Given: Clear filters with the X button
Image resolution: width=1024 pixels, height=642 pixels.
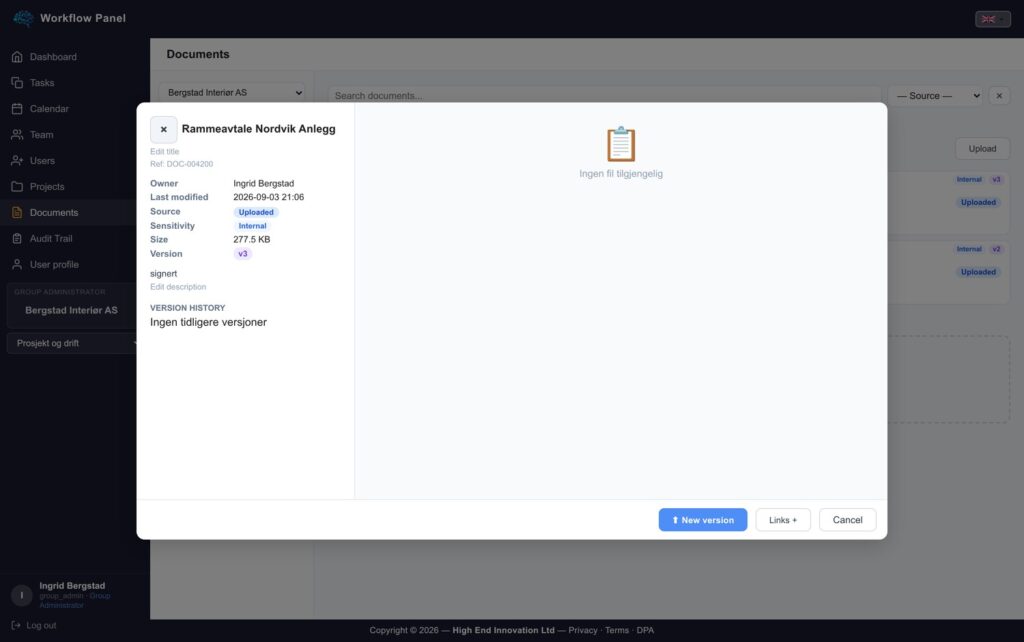Looking at the screenshot, I should 999,95.
